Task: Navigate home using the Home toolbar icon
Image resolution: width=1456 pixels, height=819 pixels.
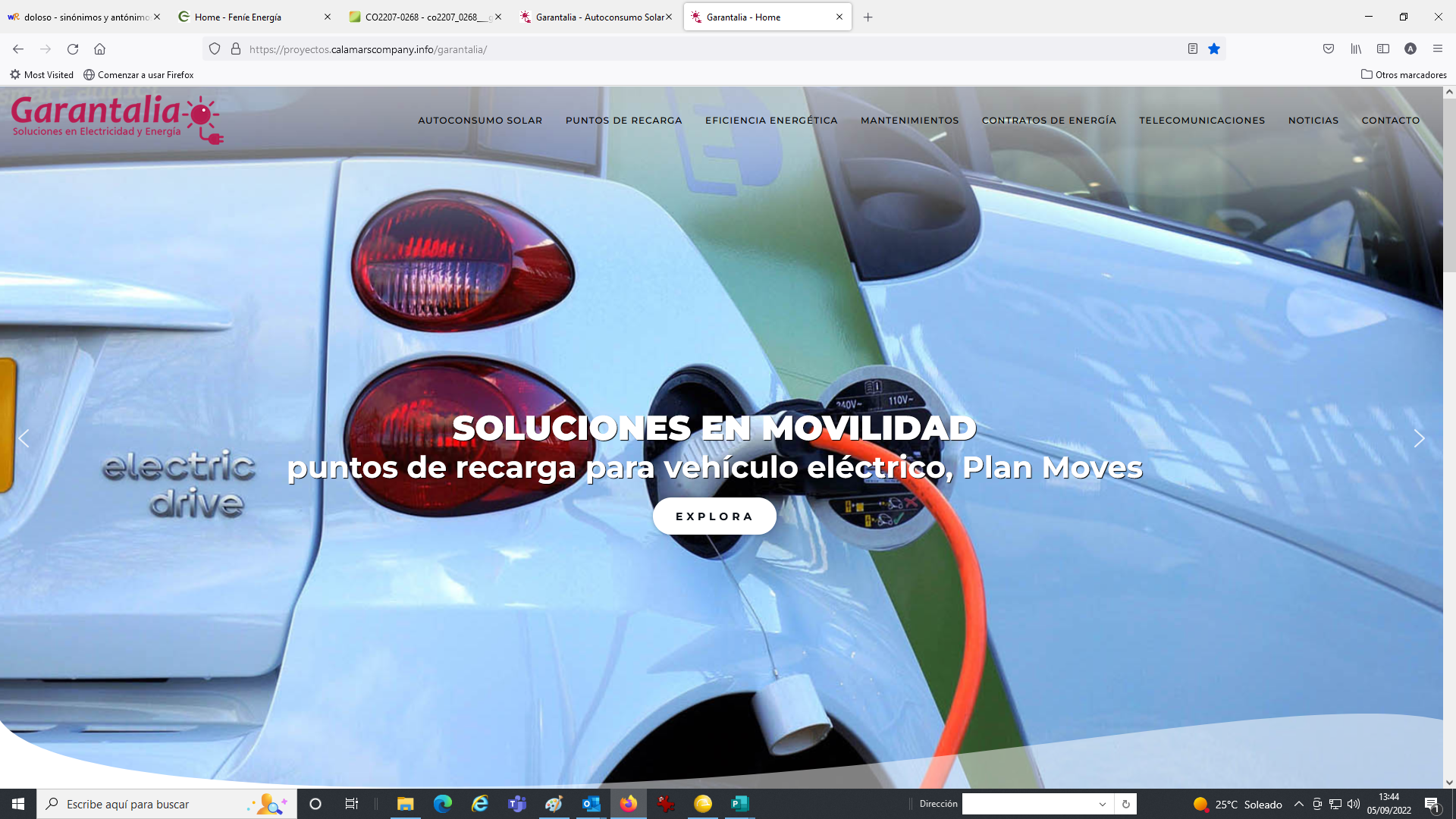Action: pos(99,49)
